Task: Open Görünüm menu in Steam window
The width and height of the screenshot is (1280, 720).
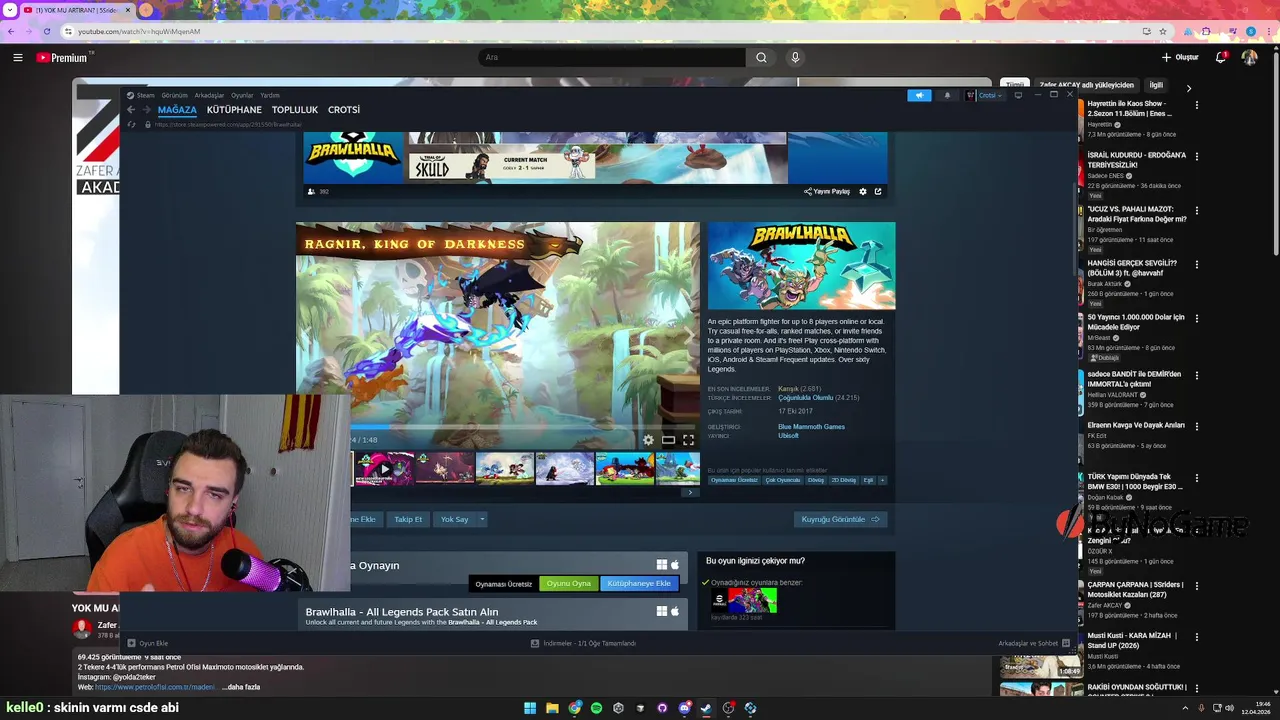Action: [175, 95]
